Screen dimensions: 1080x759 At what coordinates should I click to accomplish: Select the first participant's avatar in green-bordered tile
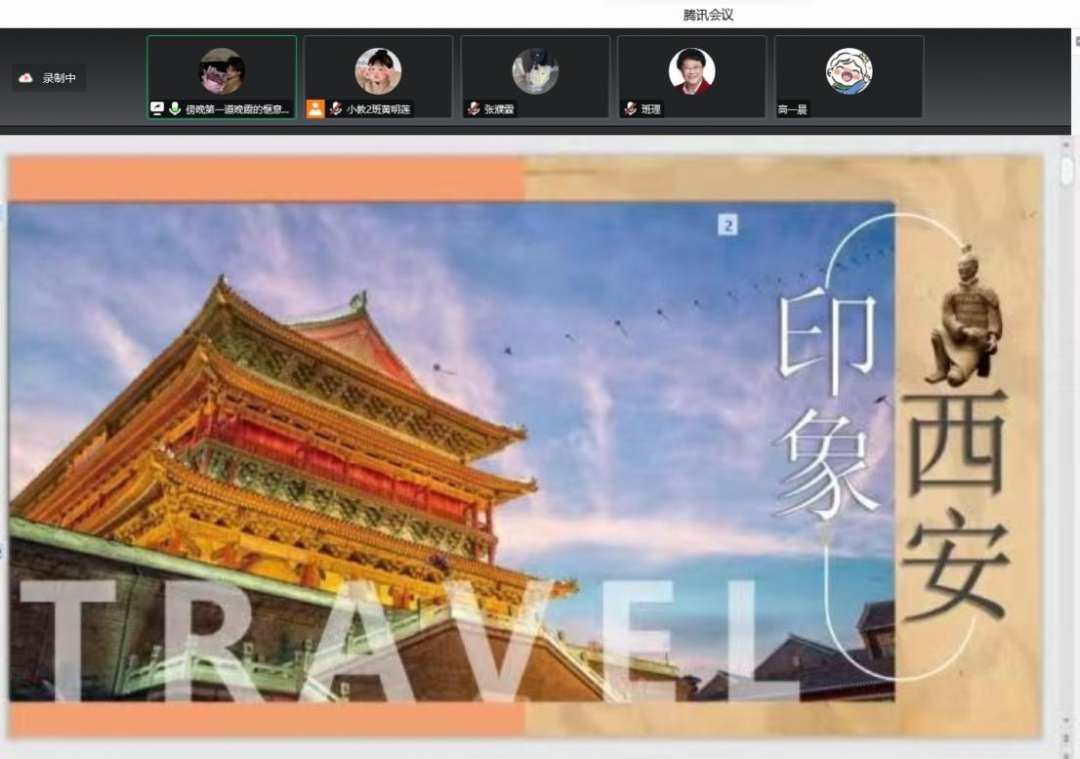pos(221,71)
